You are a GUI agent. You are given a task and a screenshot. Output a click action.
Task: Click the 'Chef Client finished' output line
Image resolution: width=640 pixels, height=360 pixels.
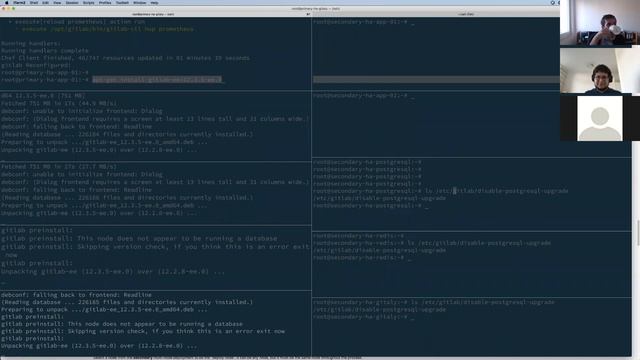(x=125, y=58)
